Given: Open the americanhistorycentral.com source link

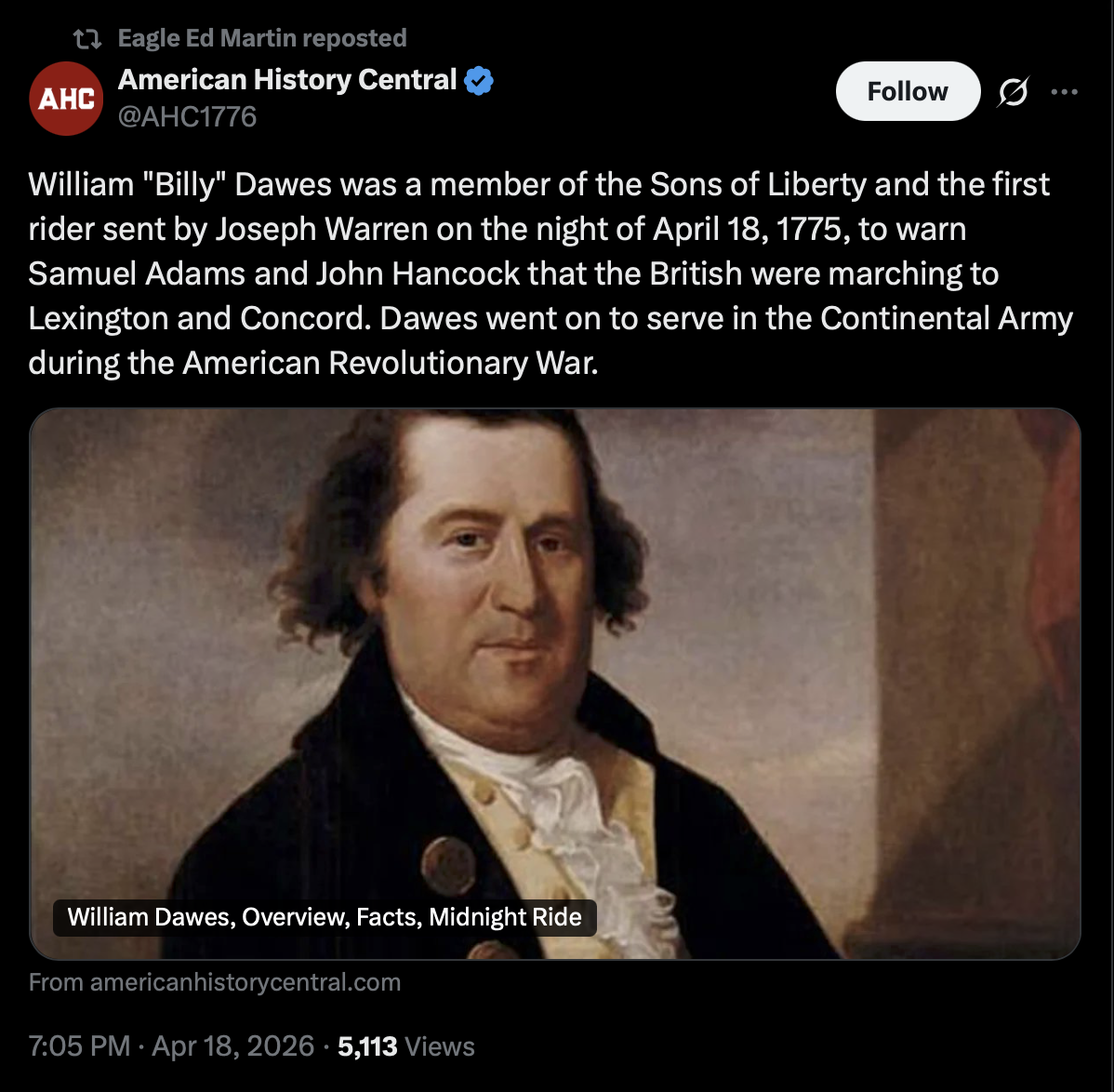Looking at the screenshot, I should [x=215, y=982].
